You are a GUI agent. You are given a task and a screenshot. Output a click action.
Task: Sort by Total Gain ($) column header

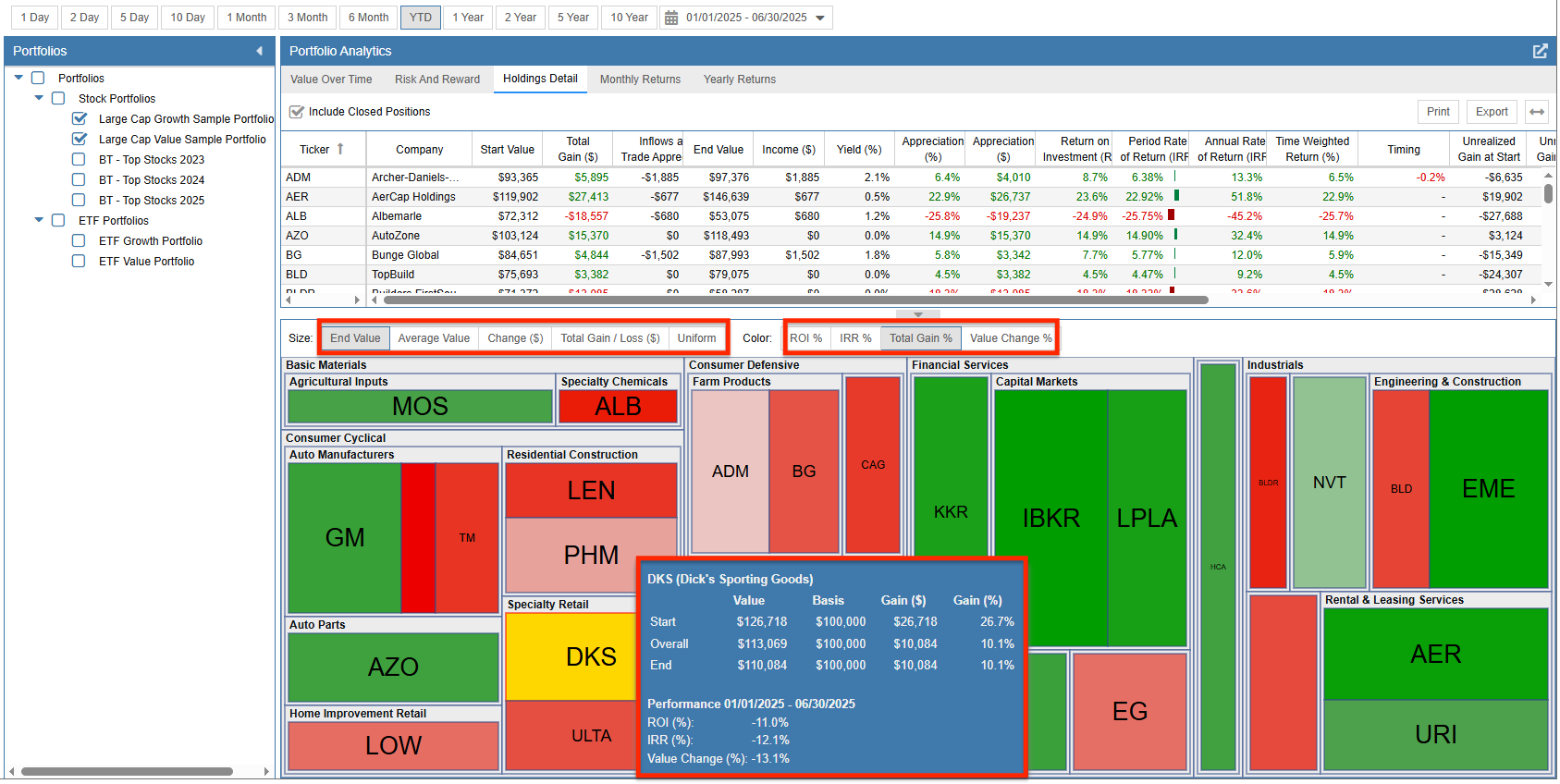click(x=578, y=149)
